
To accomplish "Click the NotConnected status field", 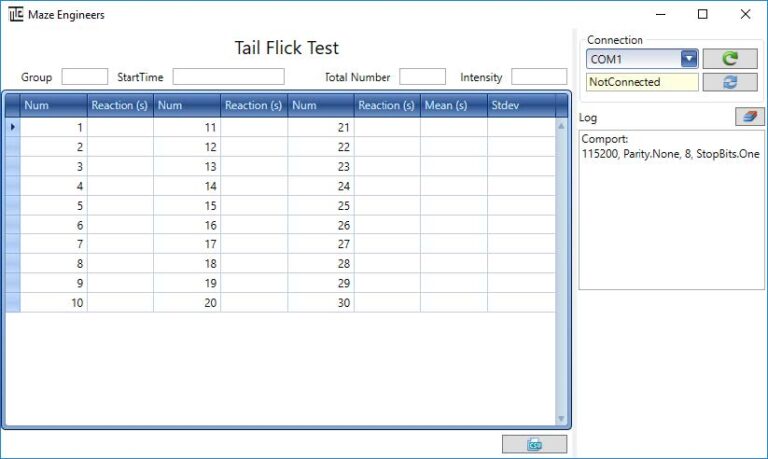I will click(642, 82).
